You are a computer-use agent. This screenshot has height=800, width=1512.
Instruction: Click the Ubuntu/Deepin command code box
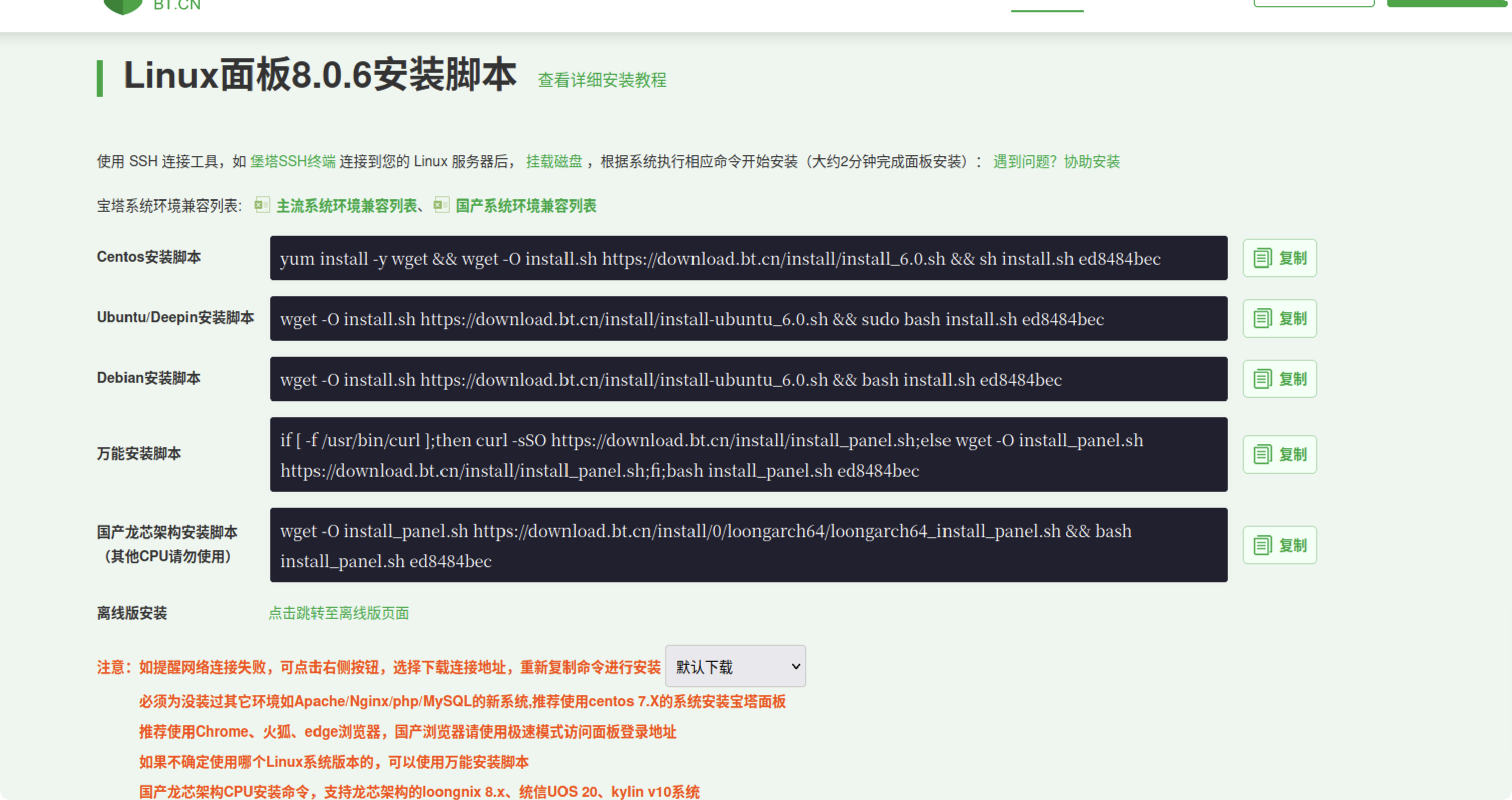click(748, 318)
